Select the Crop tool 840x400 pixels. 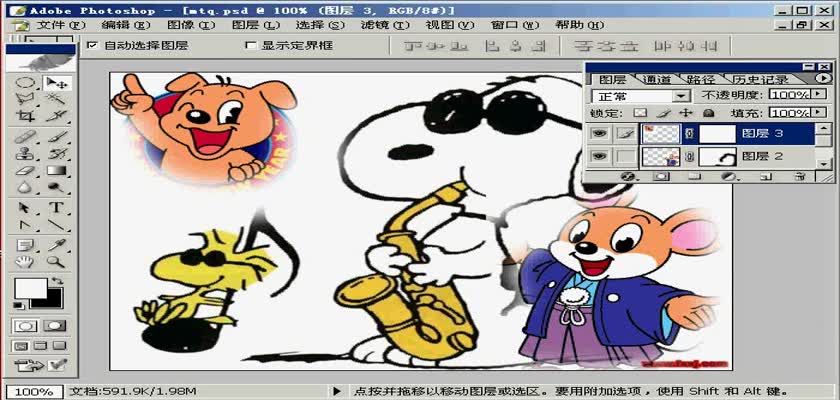(x=25, y=116)
